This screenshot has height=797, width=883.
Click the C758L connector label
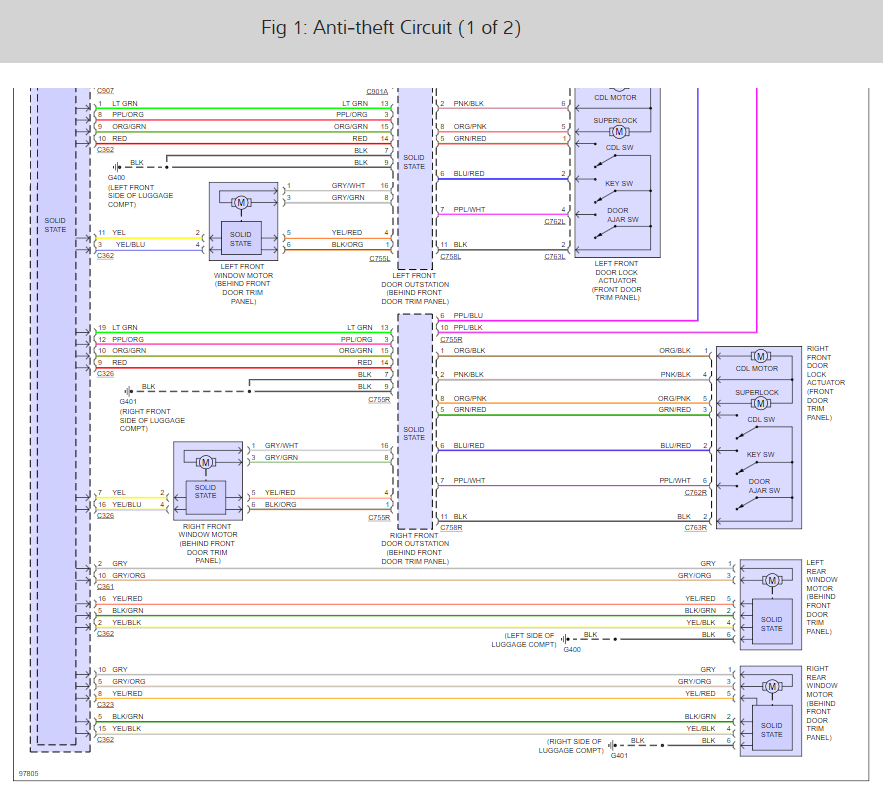click(451, 257)
